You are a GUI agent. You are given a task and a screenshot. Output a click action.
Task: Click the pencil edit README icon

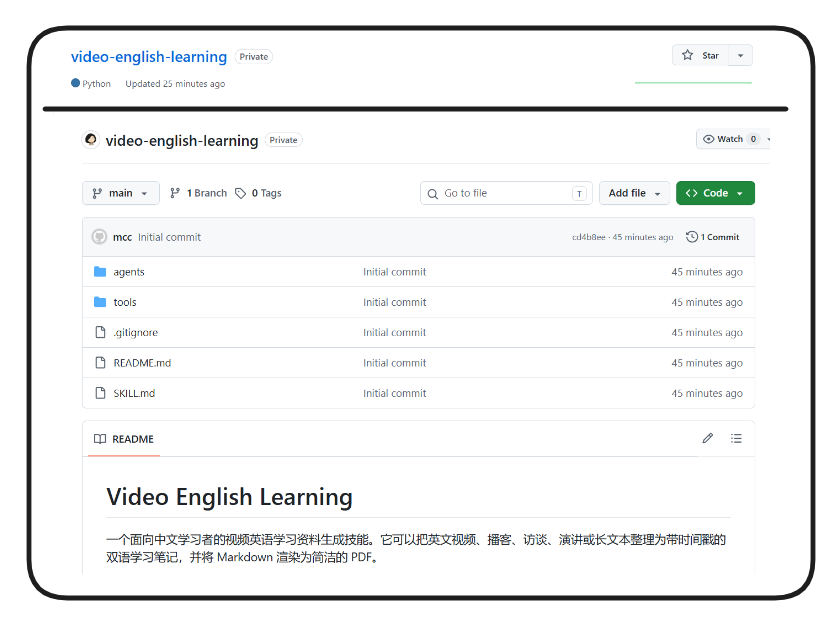[708, 439]
